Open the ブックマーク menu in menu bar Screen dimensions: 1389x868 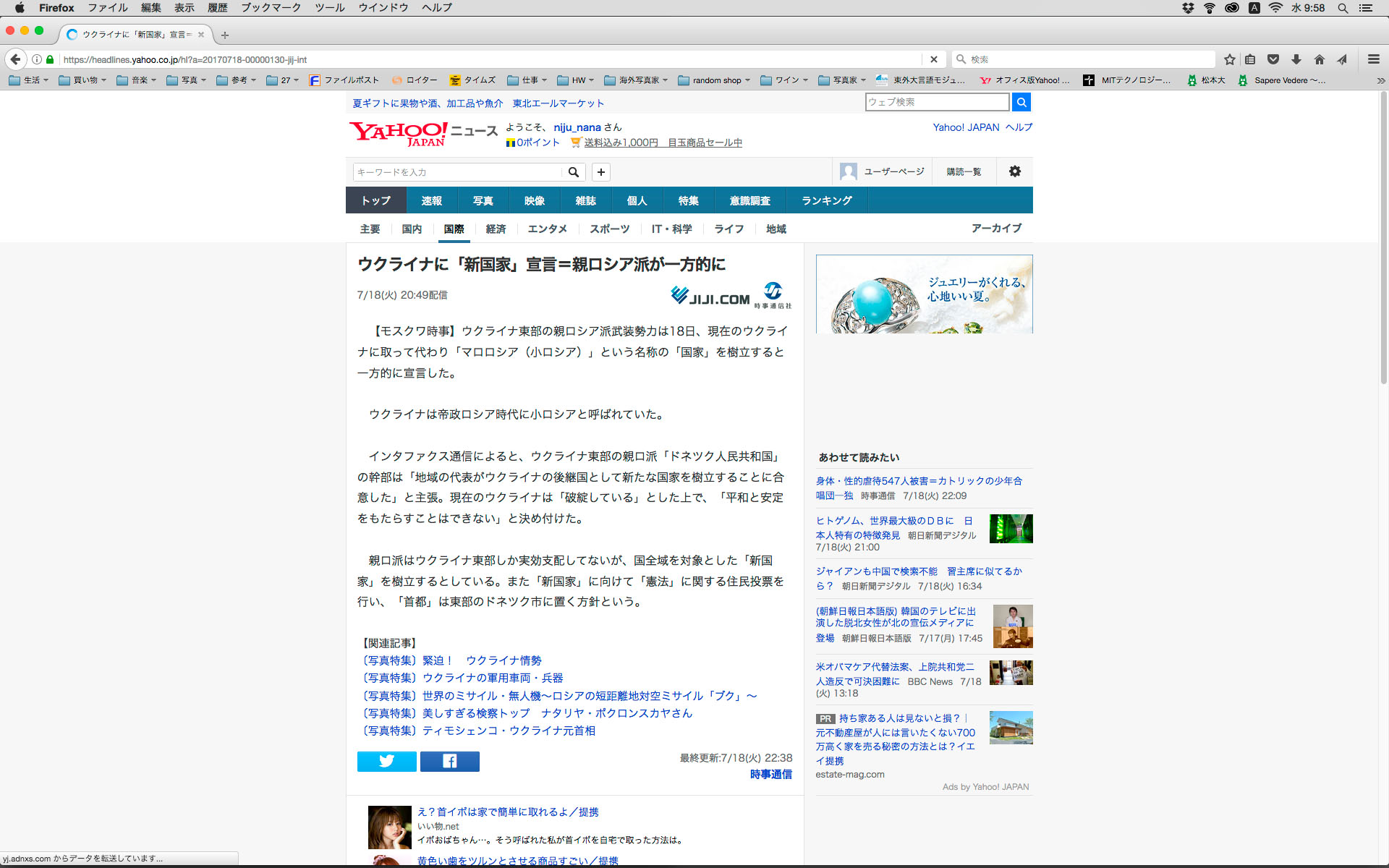[271, 8]
